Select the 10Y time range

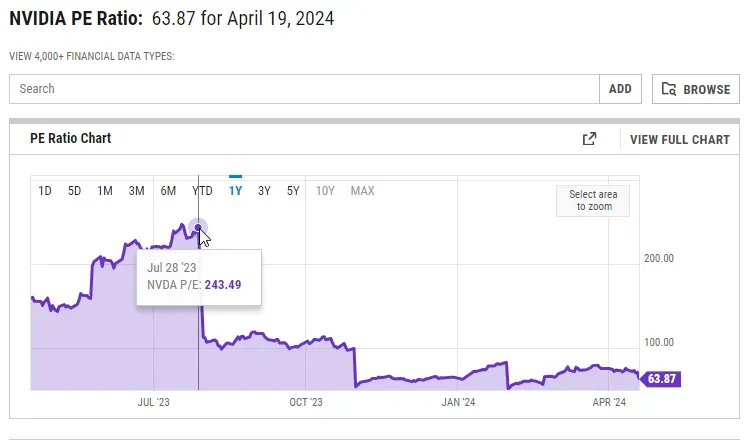(x=325, y=191)
